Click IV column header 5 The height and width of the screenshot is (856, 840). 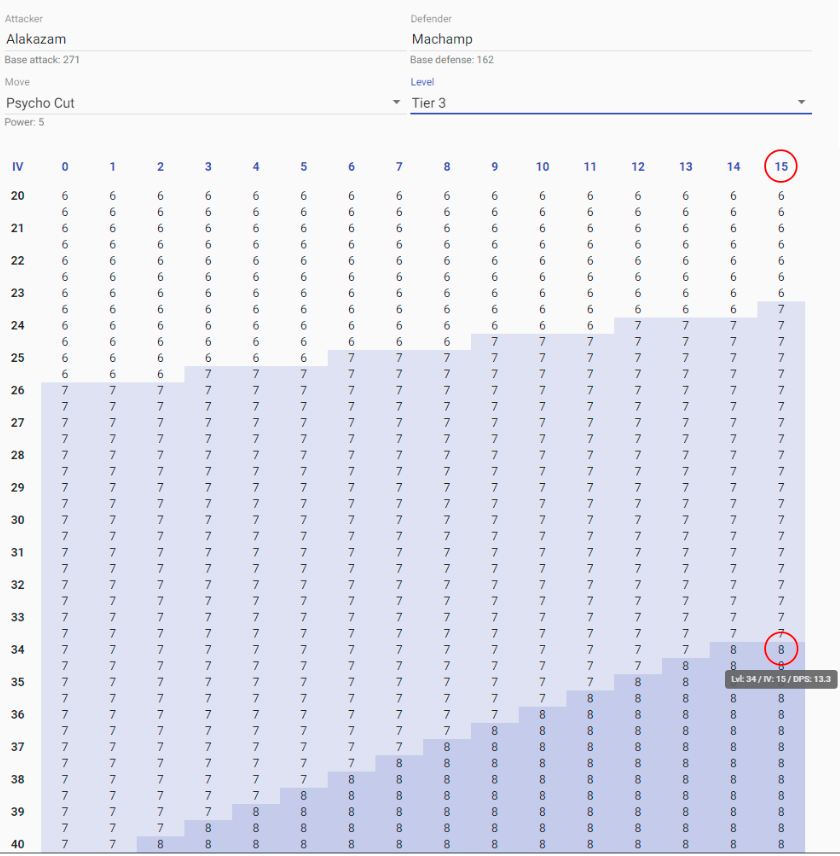click(303, 167)
